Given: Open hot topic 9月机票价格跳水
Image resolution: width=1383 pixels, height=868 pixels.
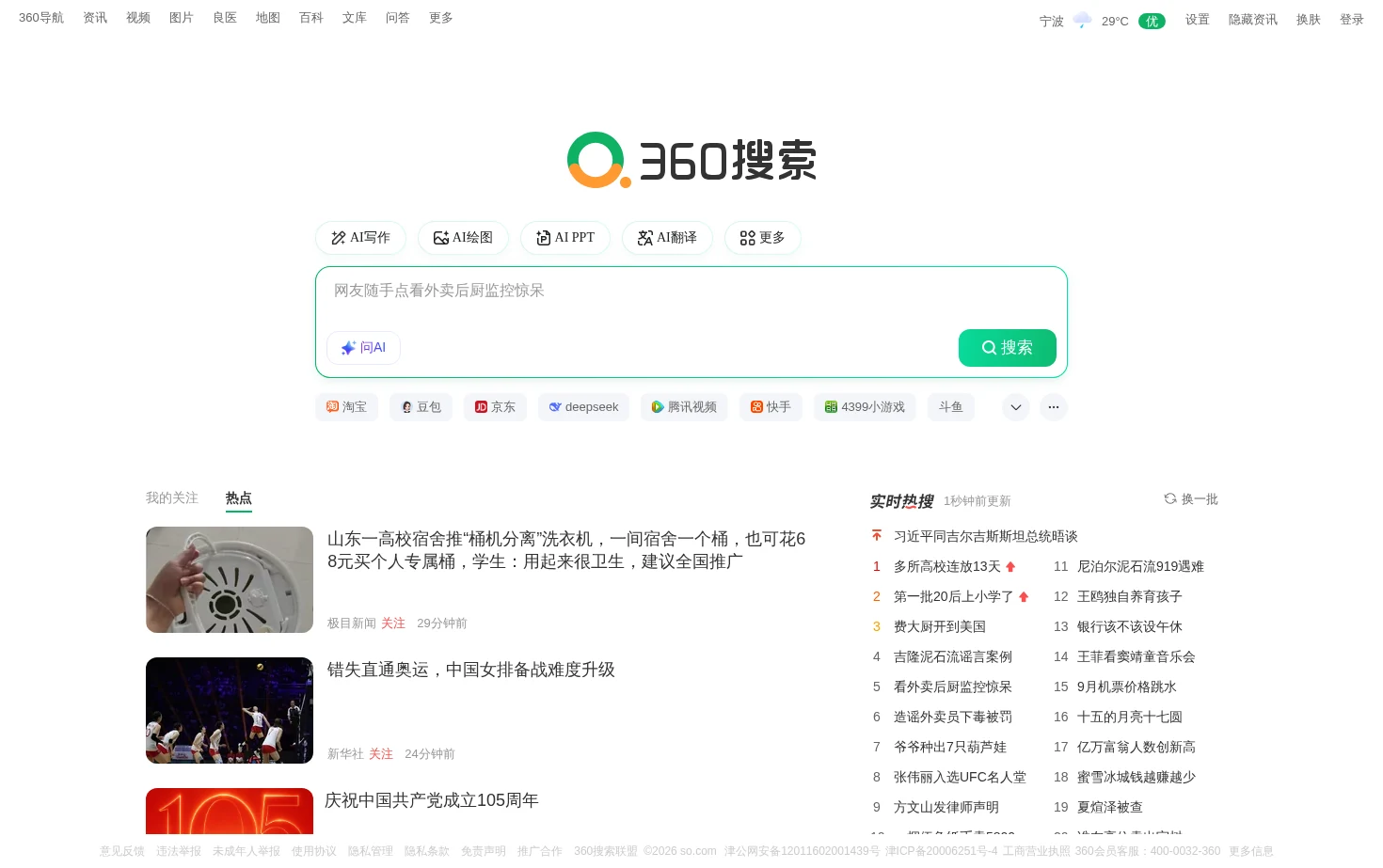Looking at the screenshot, I should pos(1127,687).
